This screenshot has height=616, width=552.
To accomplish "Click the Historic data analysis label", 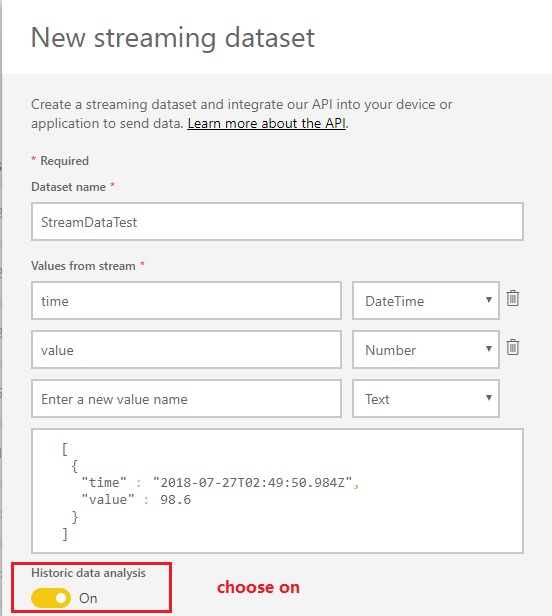I will pos(88,573).
